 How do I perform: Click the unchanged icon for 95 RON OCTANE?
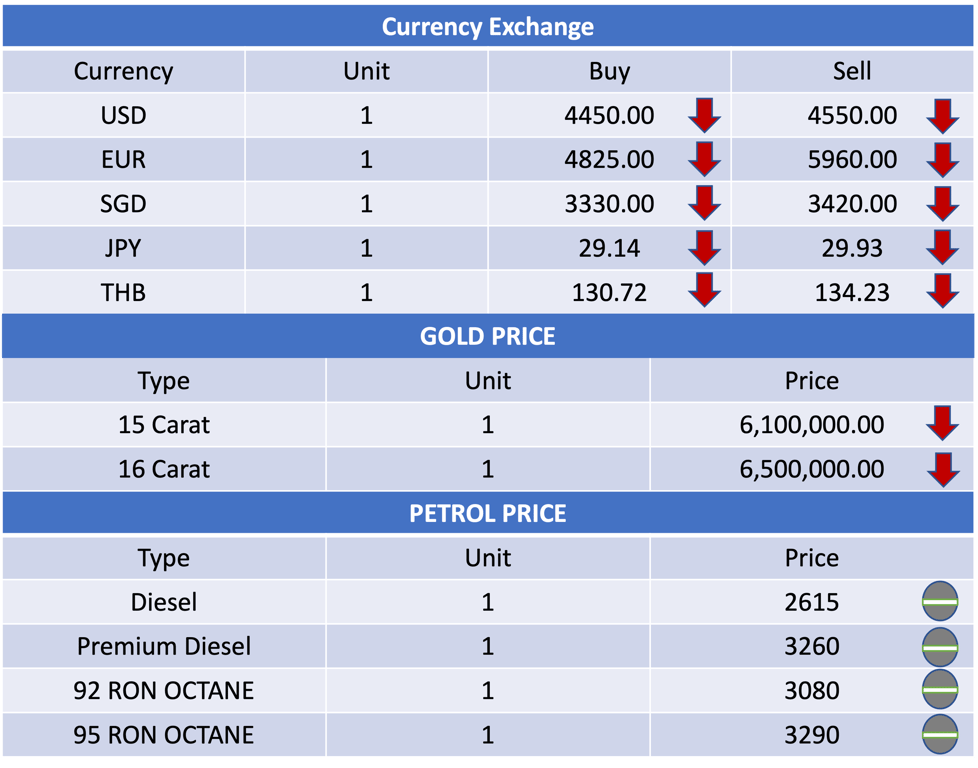coord(940,734)
